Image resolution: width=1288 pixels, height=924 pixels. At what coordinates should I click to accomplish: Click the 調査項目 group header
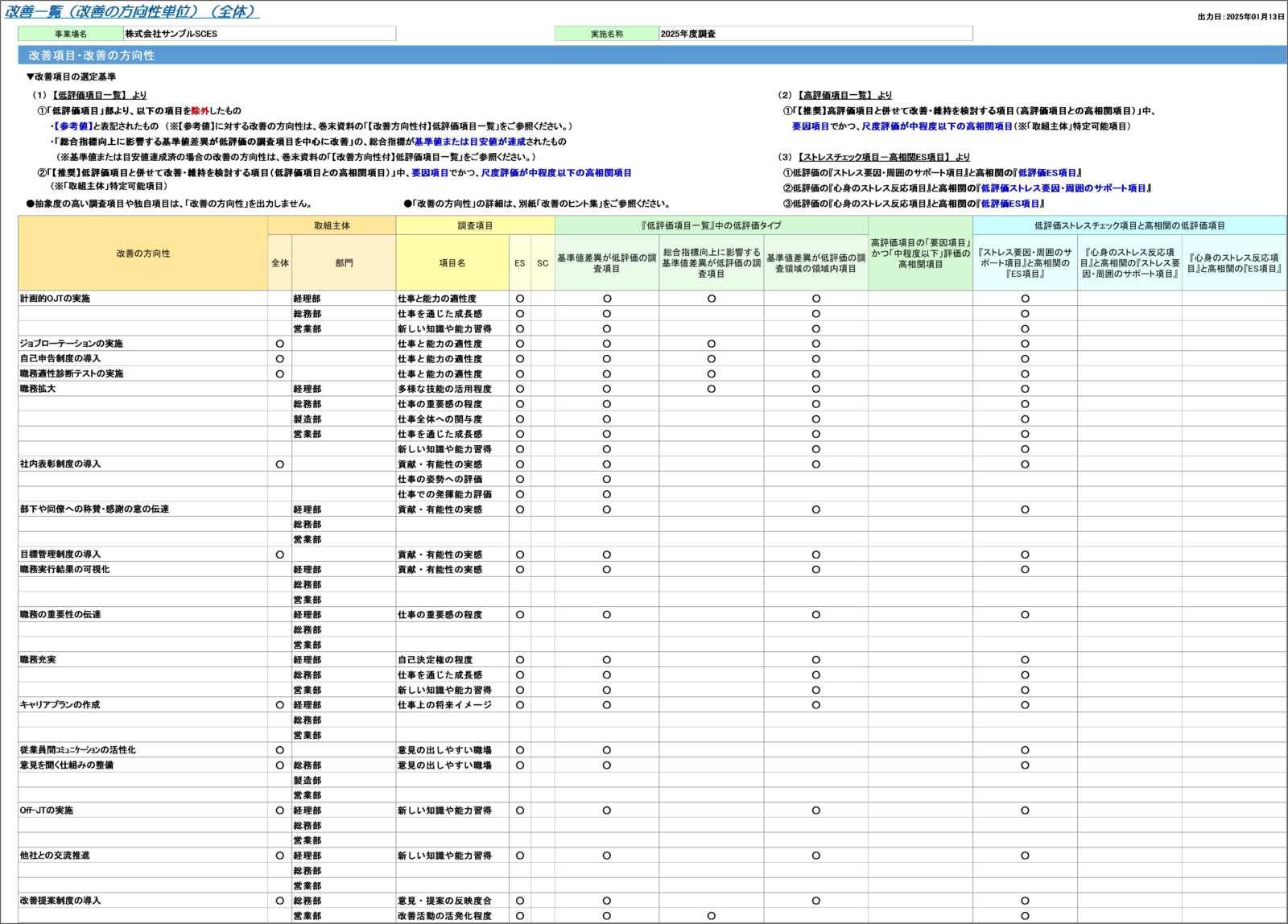475,225
